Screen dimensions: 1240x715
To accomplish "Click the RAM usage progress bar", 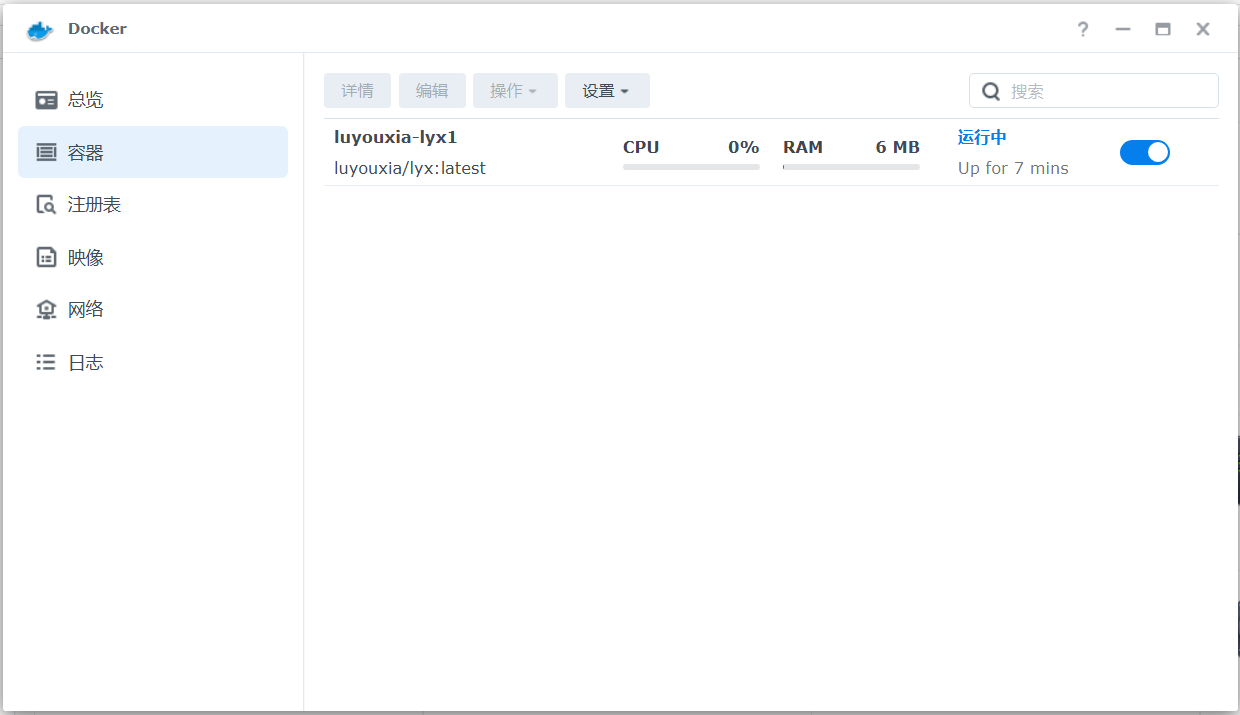I will pyautogui.click(x=851, y=167).
